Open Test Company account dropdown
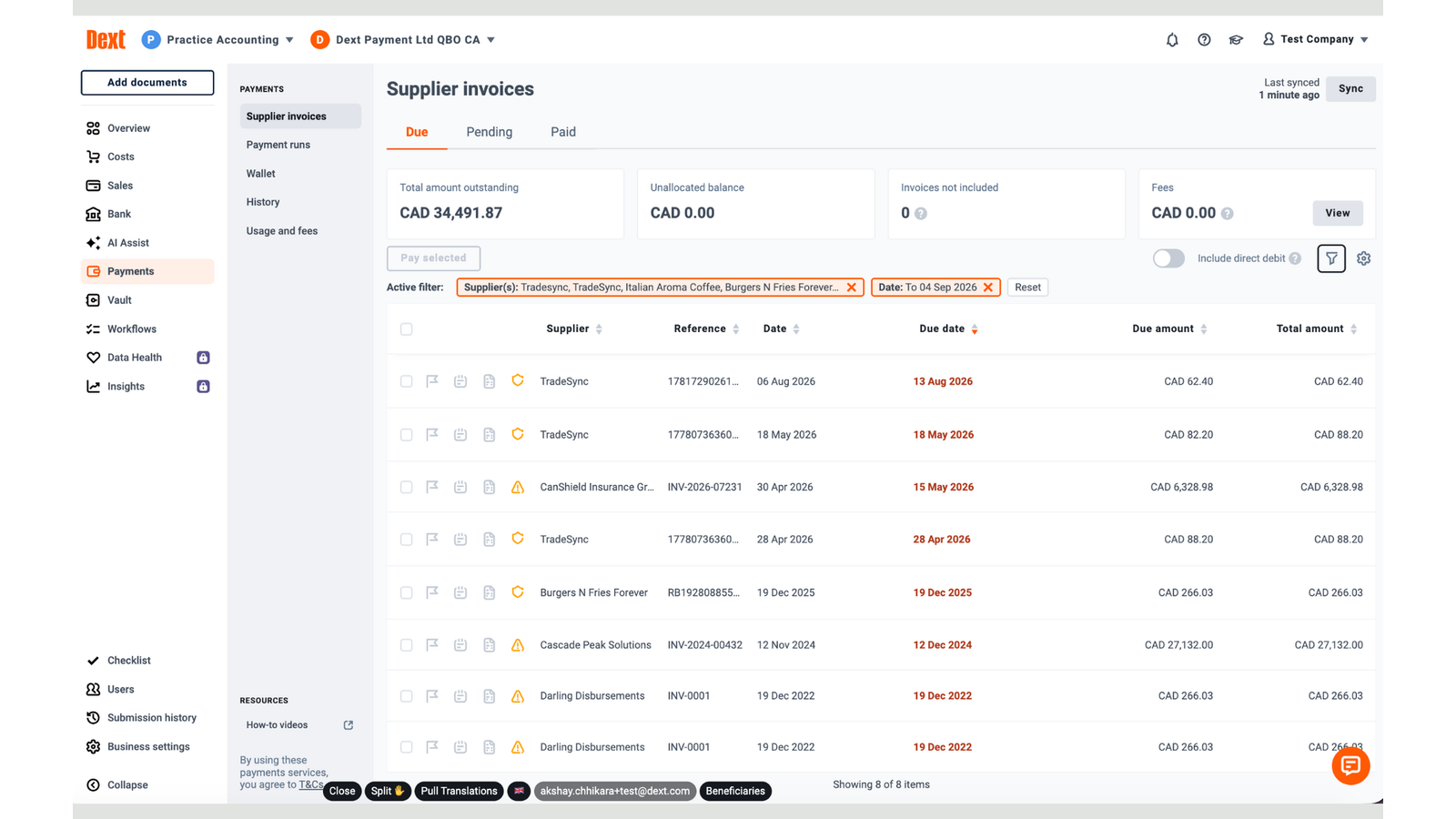 click(x=1316, y=39)
